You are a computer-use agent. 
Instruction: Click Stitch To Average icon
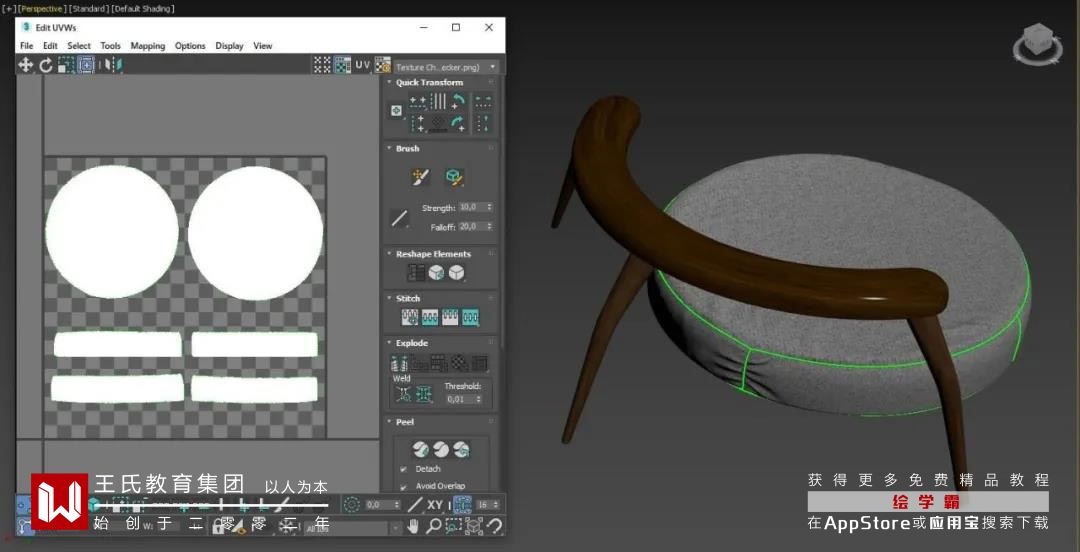pos(430,318)
